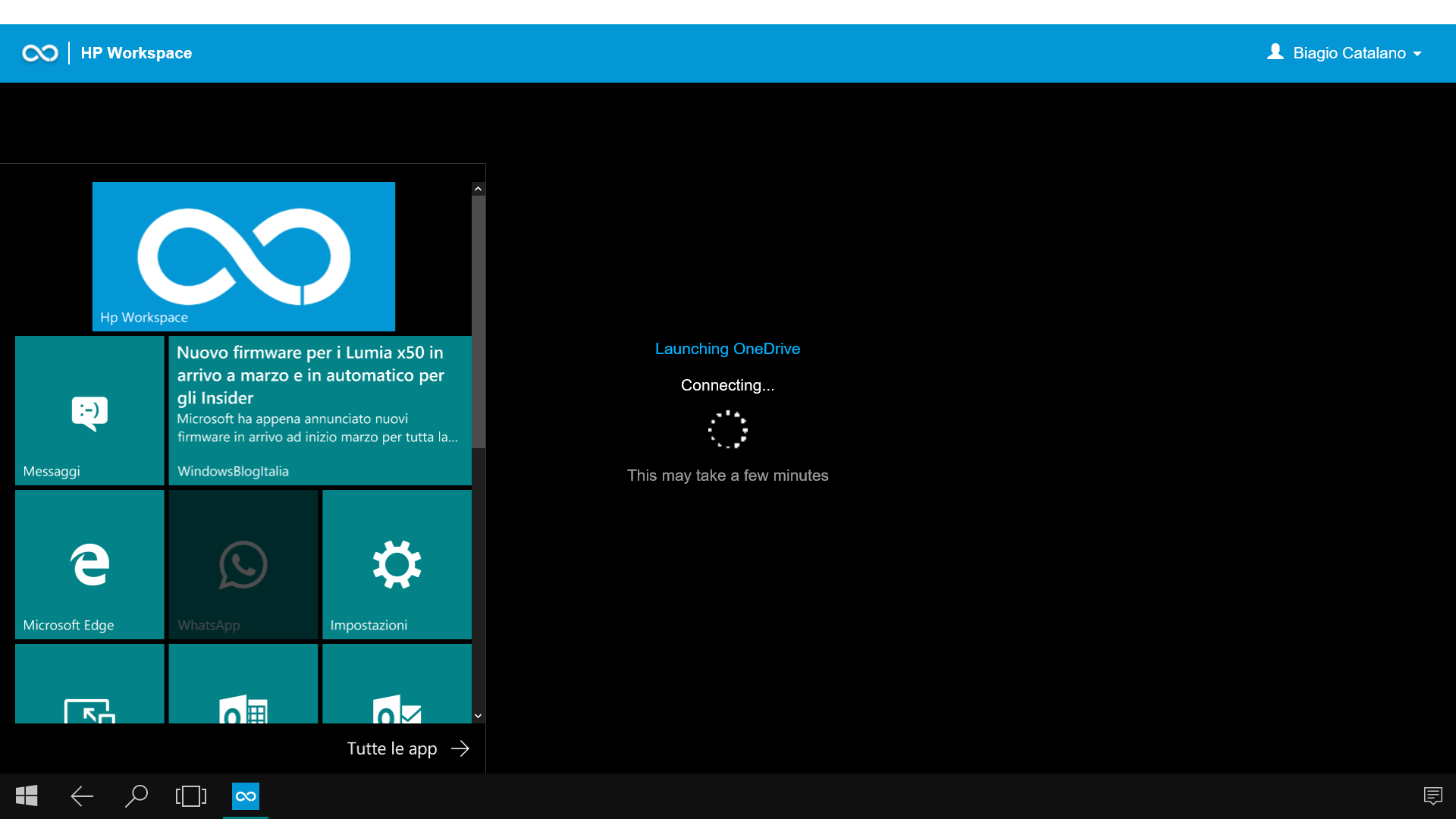Open the Action Center notifications icon
Viewport: 1456px width, 819px height.
(1432, 796)
